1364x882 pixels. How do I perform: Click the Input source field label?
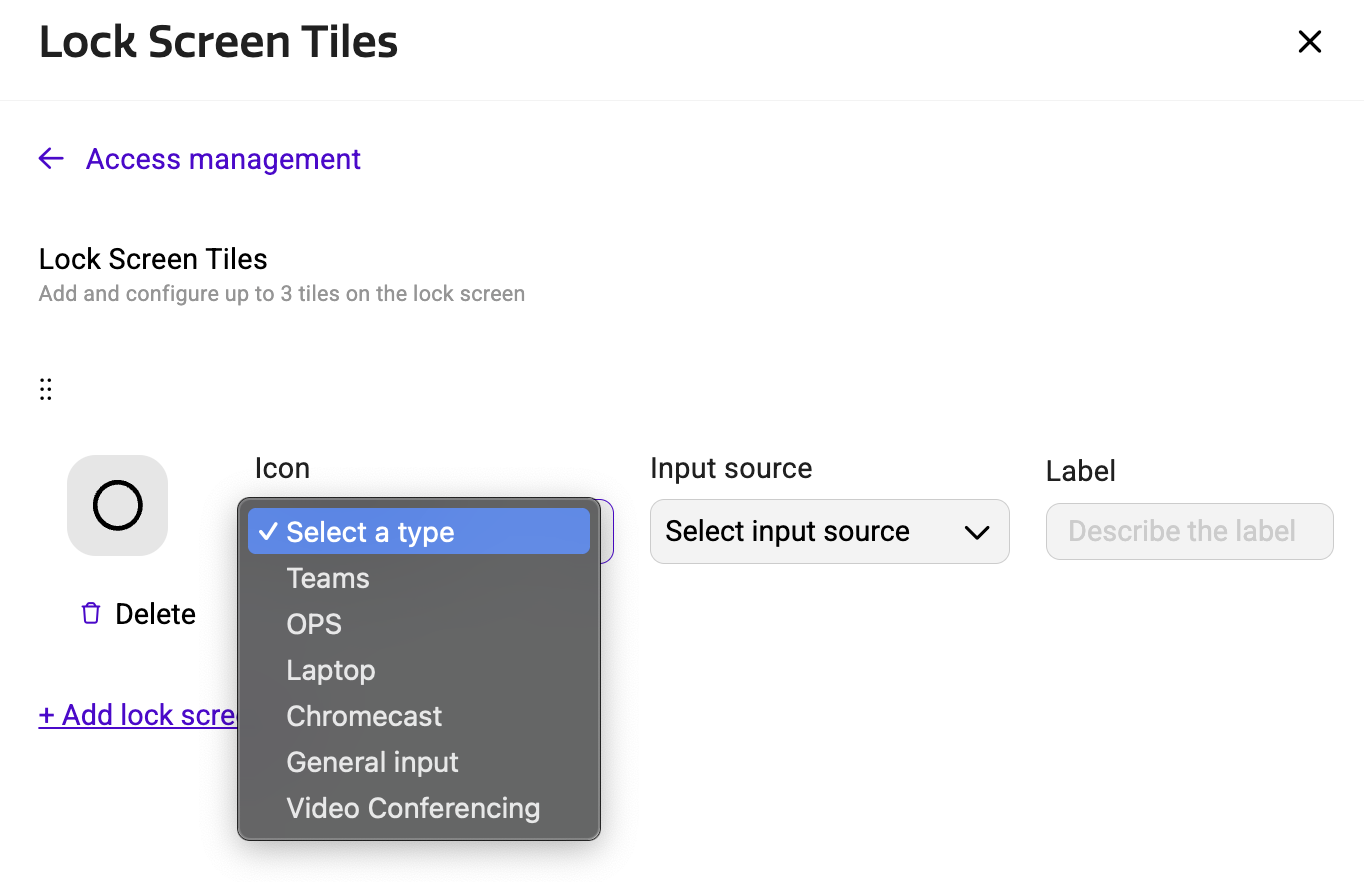[x=730, y=468]
